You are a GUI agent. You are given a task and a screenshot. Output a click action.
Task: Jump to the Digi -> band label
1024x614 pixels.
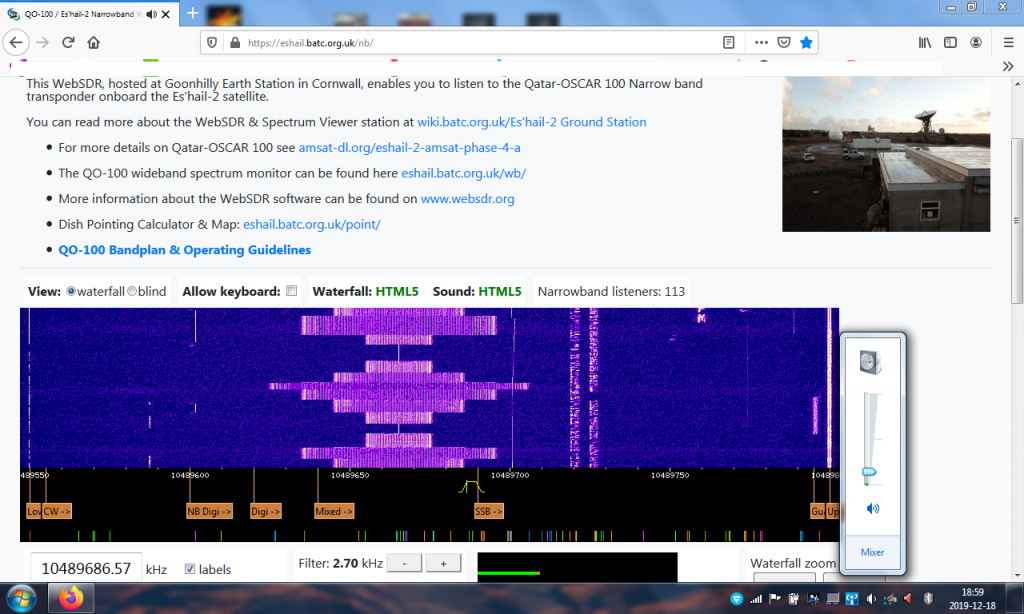tap(266, 511)
